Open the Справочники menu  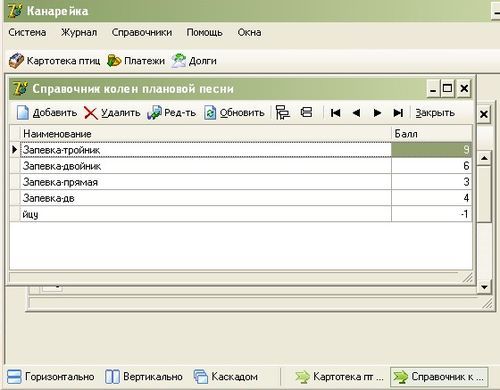(142, 32)
